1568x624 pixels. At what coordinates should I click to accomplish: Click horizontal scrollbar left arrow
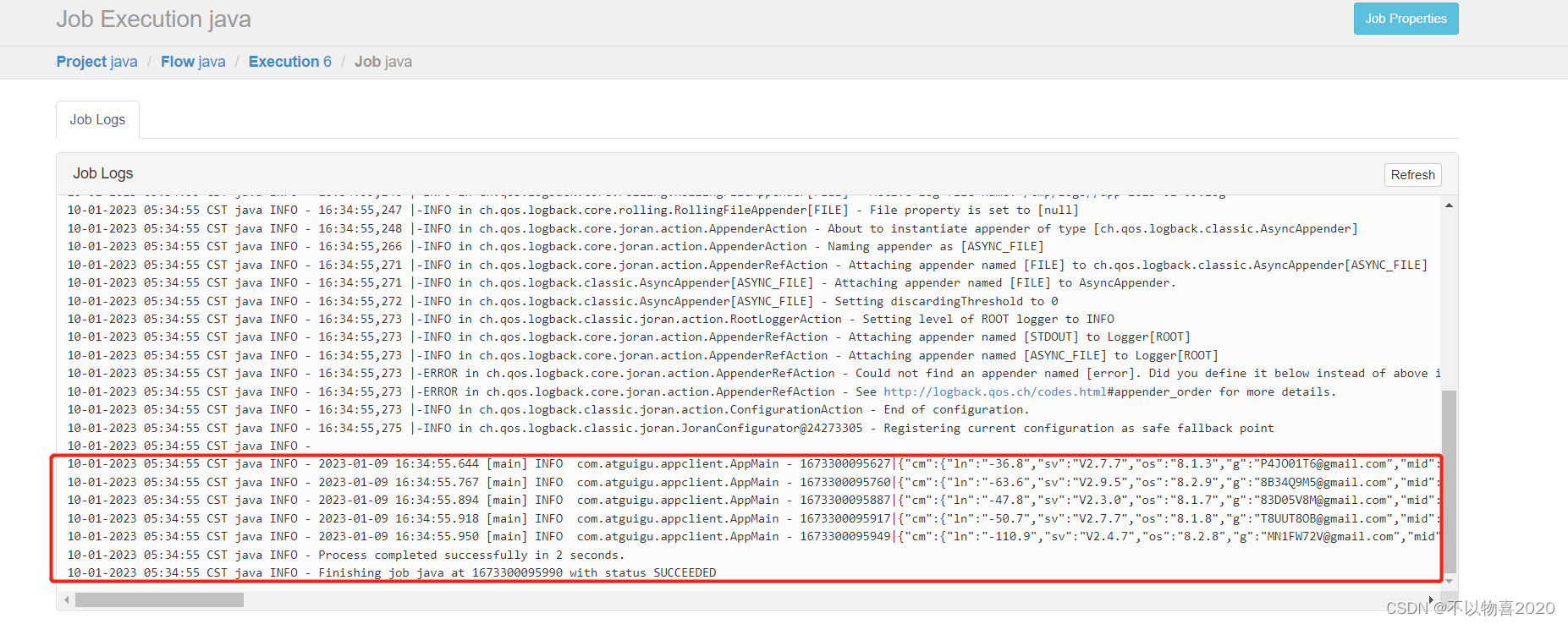(66, 599)
